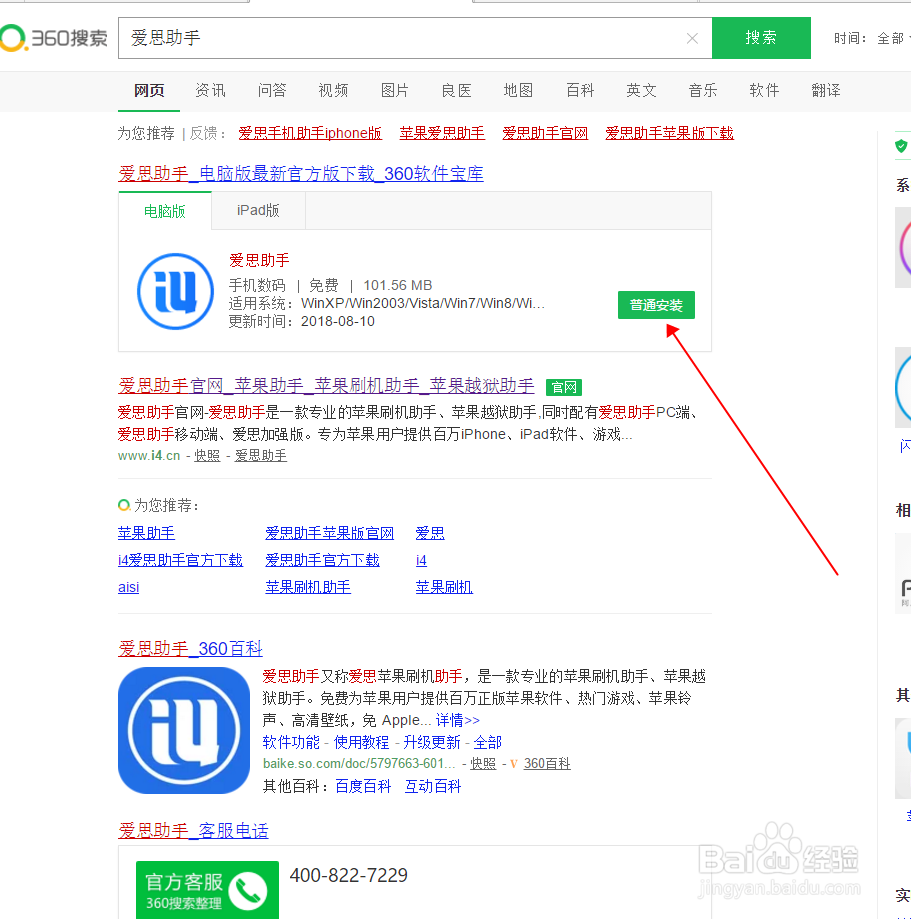
Task: Click the blue i4 logo in the download card
Action: pyautogui.click(x=175, y=291)
